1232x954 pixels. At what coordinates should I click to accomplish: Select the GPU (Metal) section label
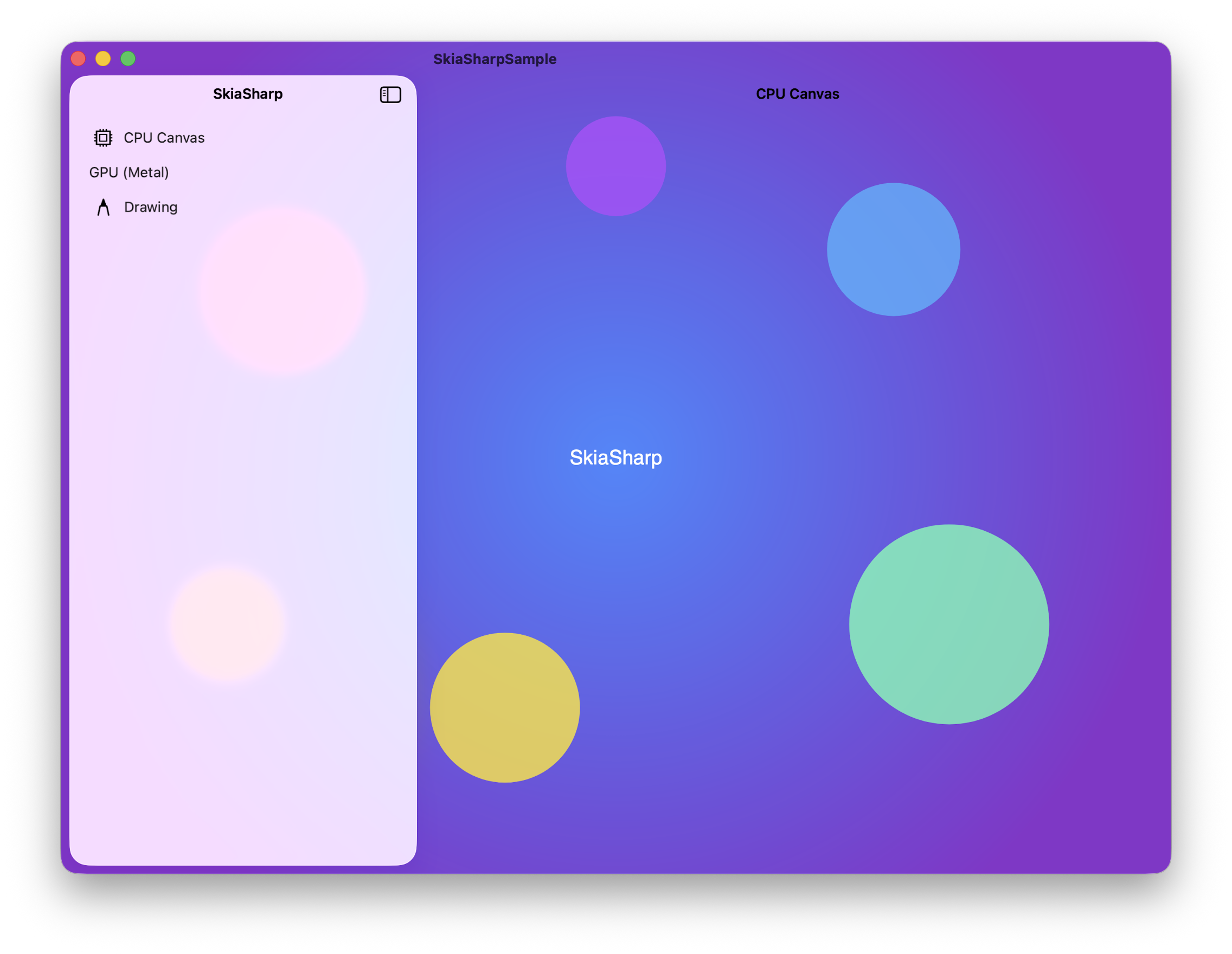129,172
